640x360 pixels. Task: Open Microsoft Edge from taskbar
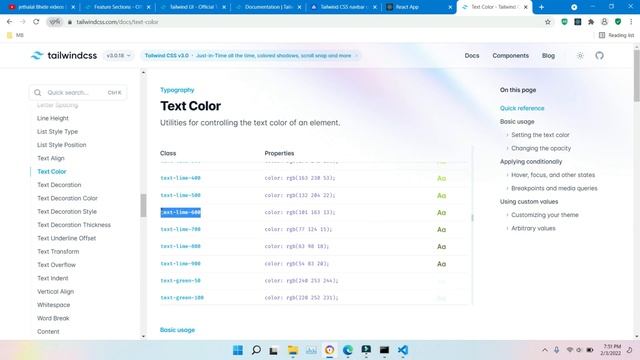[x=348, y=350]
